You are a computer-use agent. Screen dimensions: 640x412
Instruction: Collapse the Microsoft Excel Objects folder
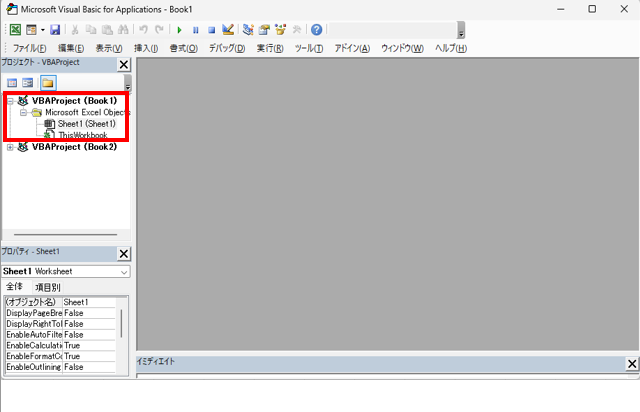coord(23,112)
